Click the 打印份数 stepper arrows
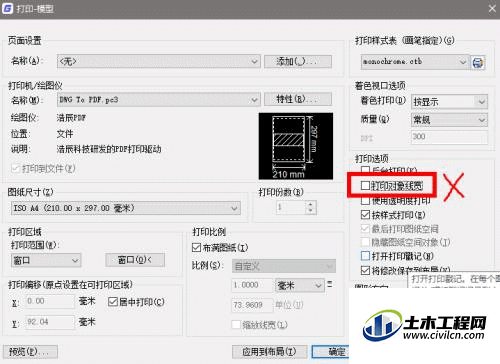Image resolution: width=500 pixels, height=364 pixels. tap(311, 207)
